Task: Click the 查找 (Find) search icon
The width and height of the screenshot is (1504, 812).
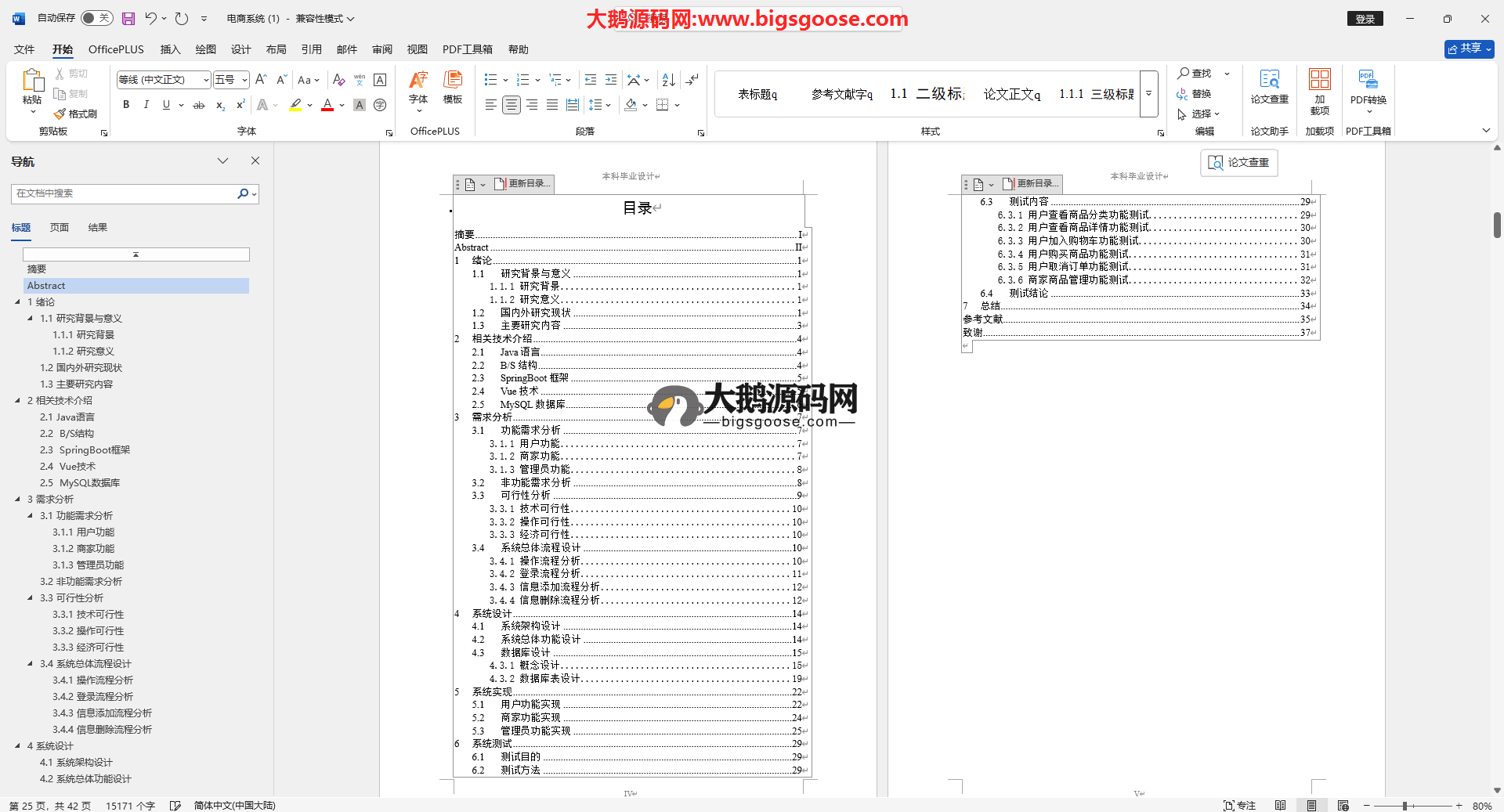Action: (1195, 73)
